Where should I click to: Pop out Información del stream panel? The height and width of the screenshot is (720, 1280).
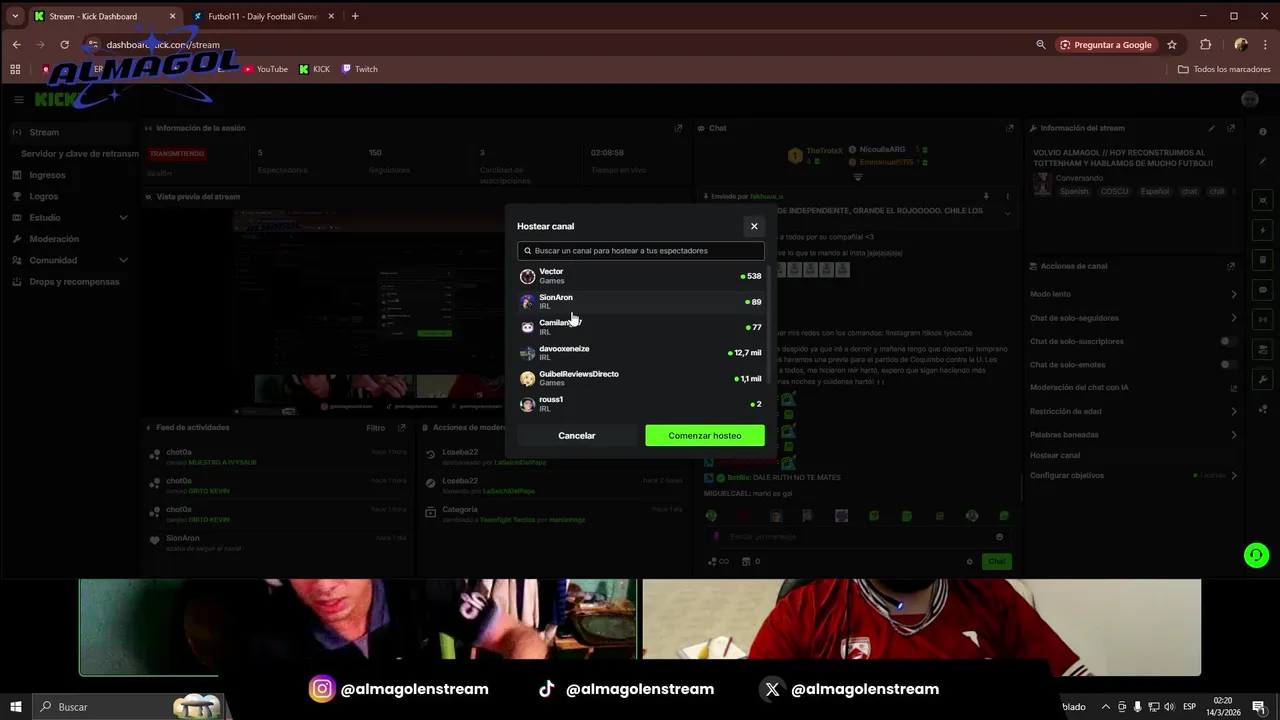click(1231, 128)
